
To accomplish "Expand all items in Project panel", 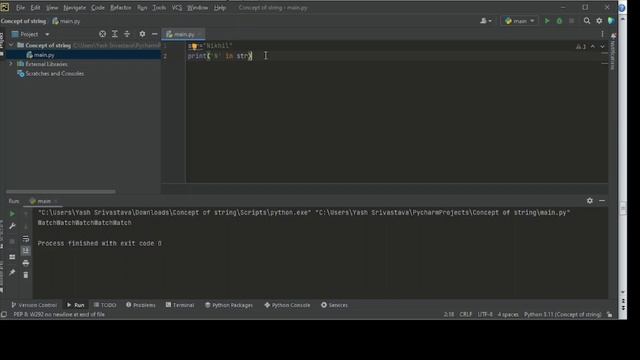I will (115, 34).
